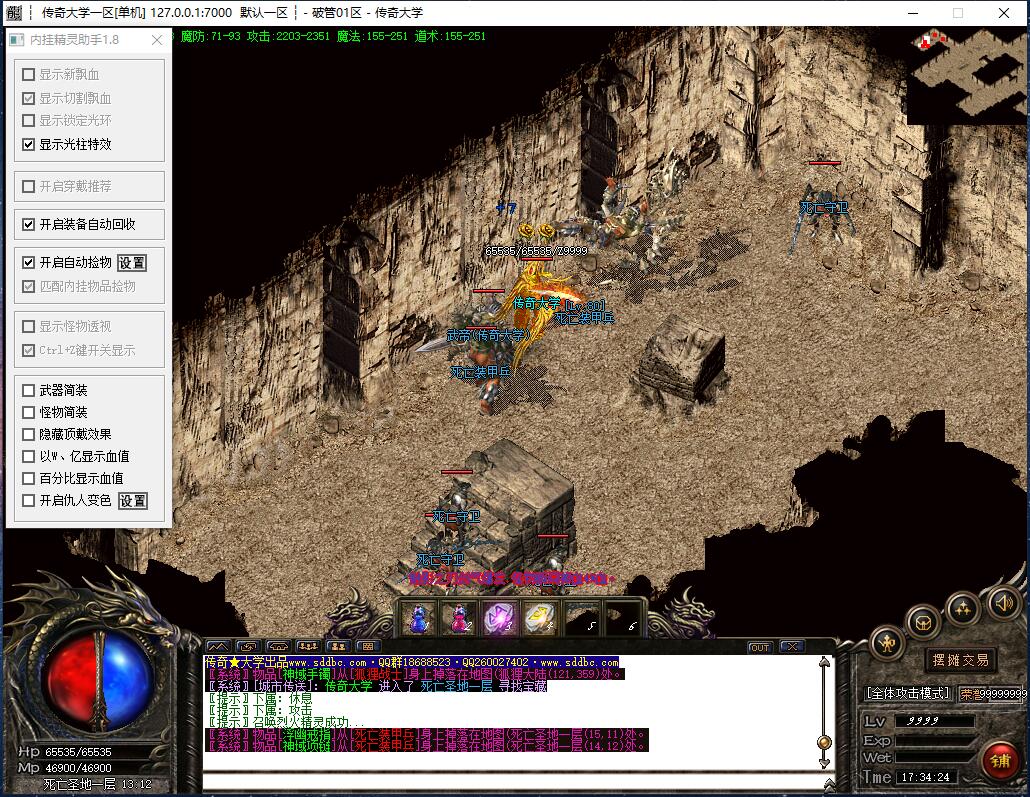Open the three-figure group icon in chat bar
The width and height of the screenshot is (1030, 797).
click(x=308, y=647)
